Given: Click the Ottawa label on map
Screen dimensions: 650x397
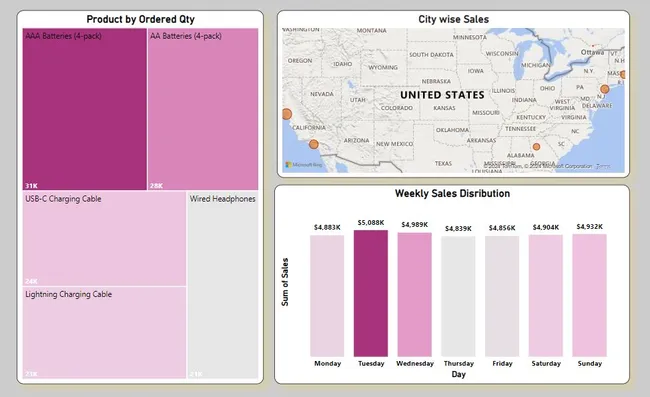Looking at the screenshot, I should point(592,52).
